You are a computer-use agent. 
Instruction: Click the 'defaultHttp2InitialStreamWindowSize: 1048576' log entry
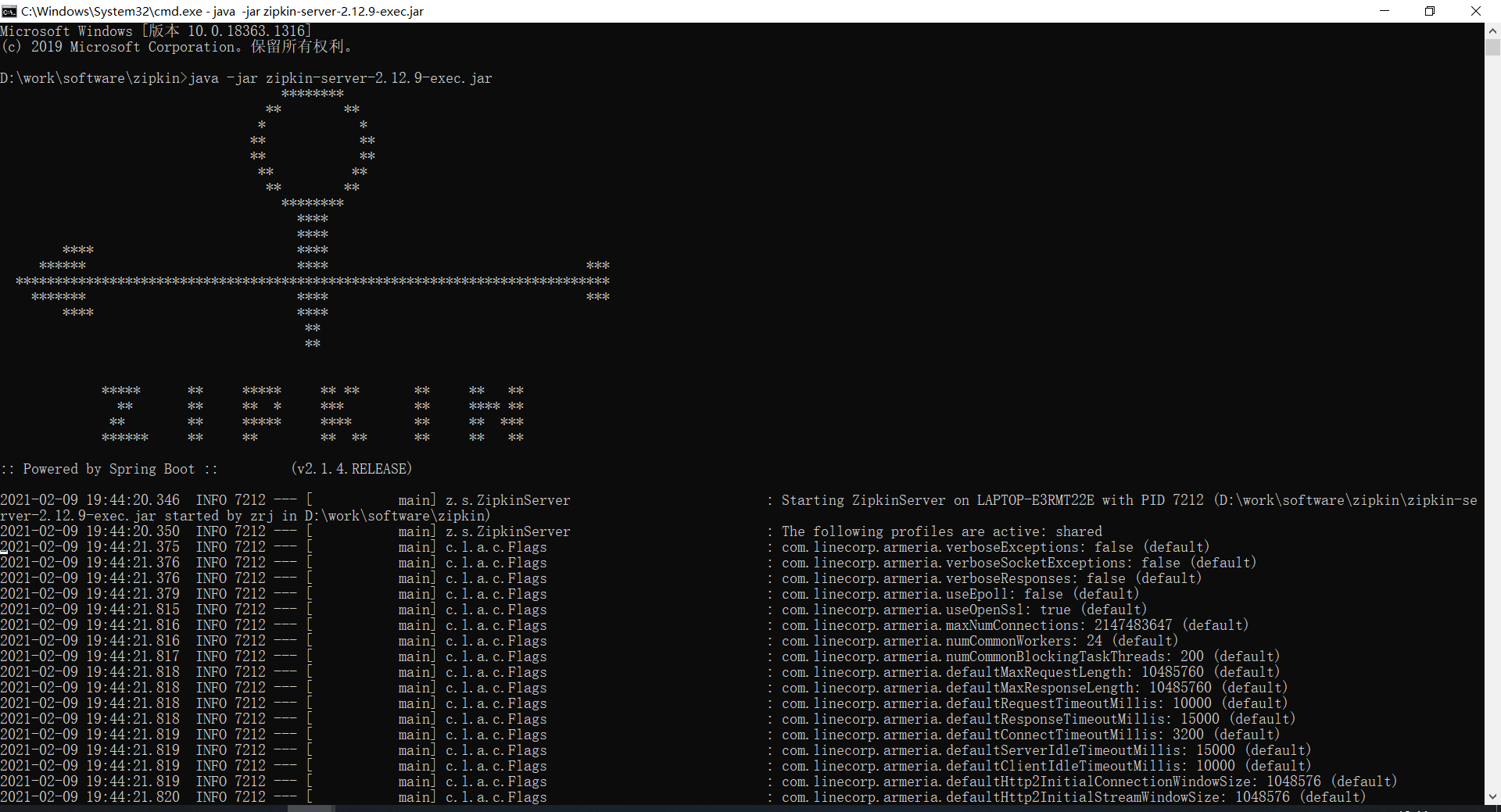1074,797
